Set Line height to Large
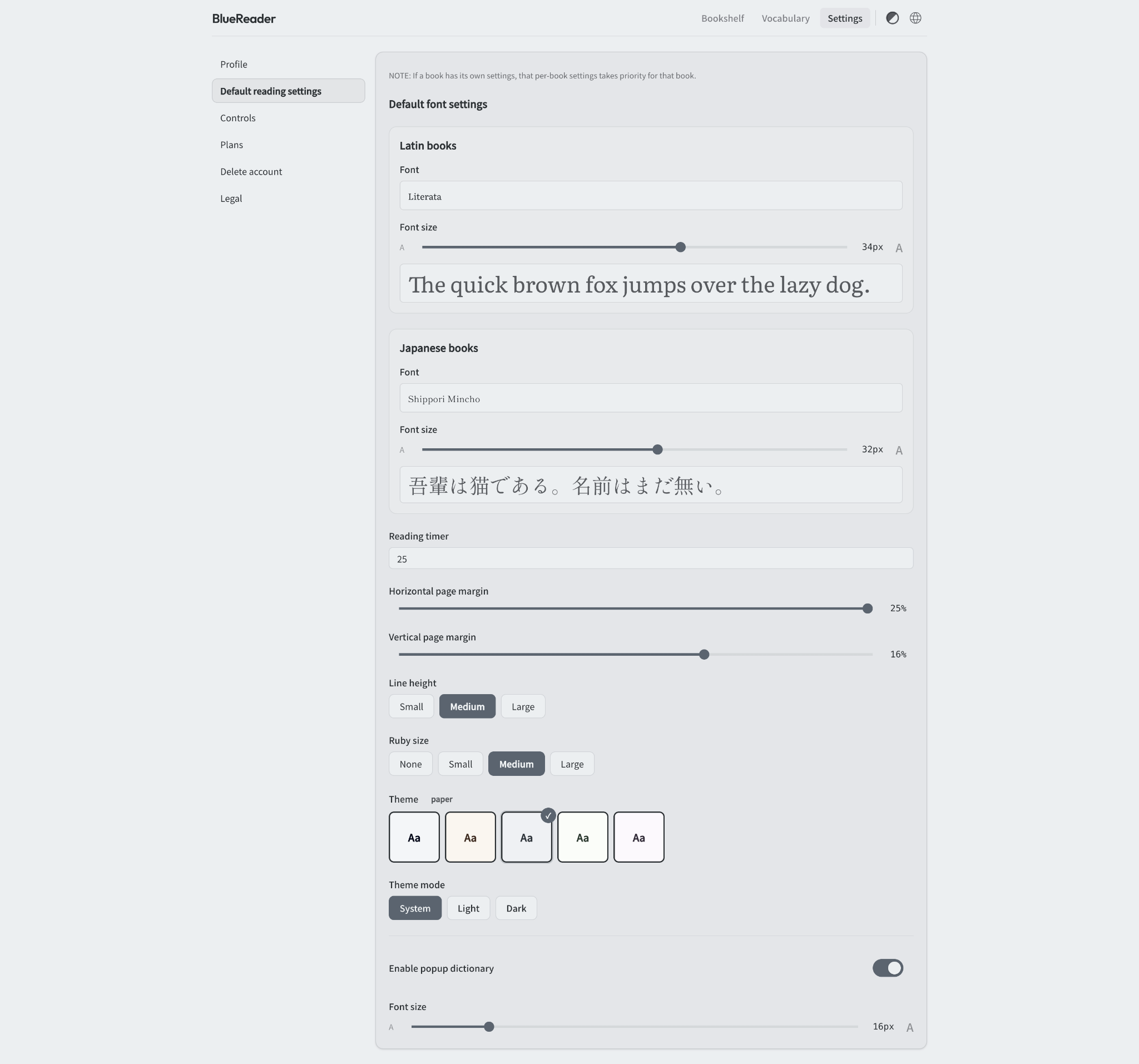Viewport: 1139px width, 1064px height. tap(523, 706)
